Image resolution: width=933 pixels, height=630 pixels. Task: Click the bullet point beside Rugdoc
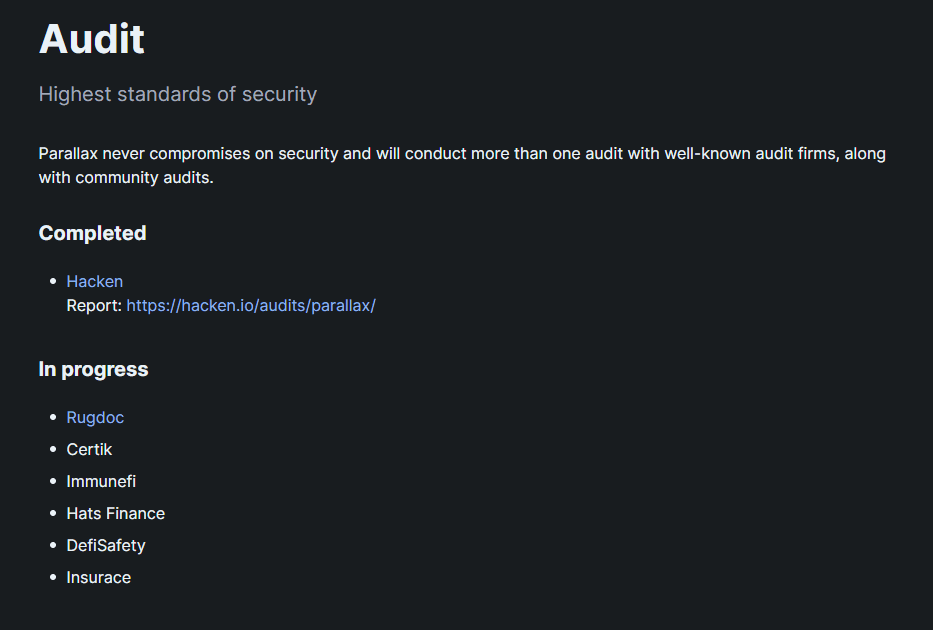coord(52,418)
